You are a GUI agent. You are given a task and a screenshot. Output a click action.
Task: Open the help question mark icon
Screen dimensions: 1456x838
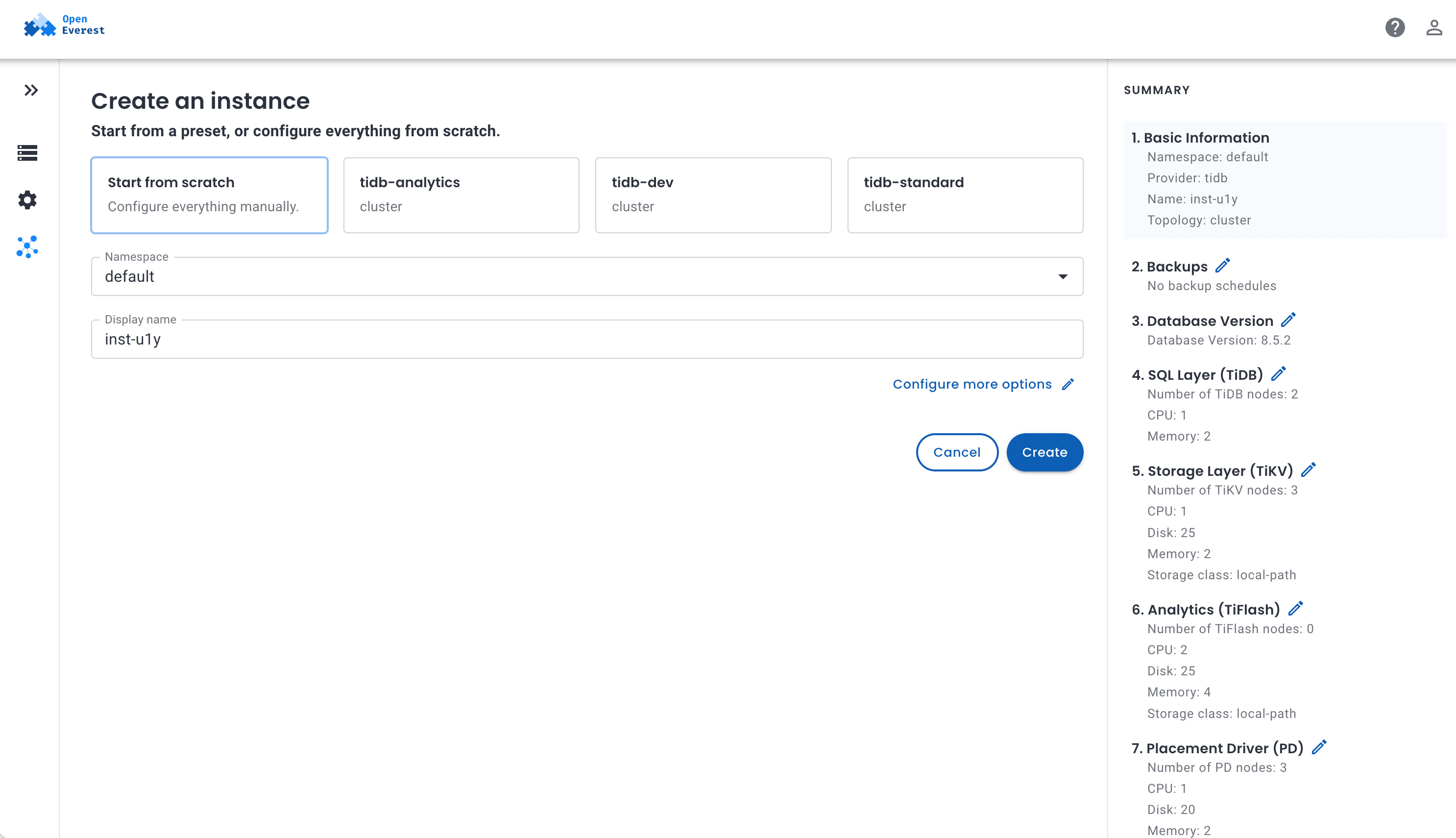point(1394,27)
